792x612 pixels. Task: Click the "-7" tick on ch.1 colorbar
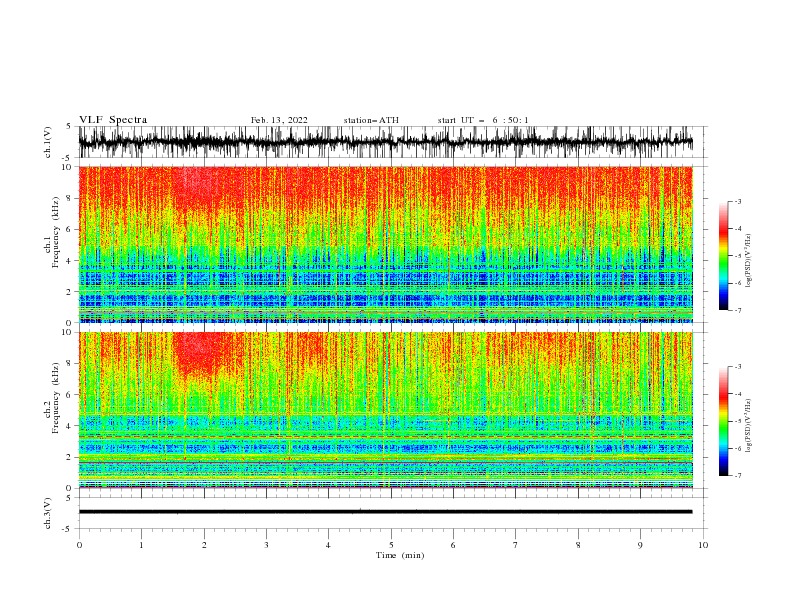737,310
